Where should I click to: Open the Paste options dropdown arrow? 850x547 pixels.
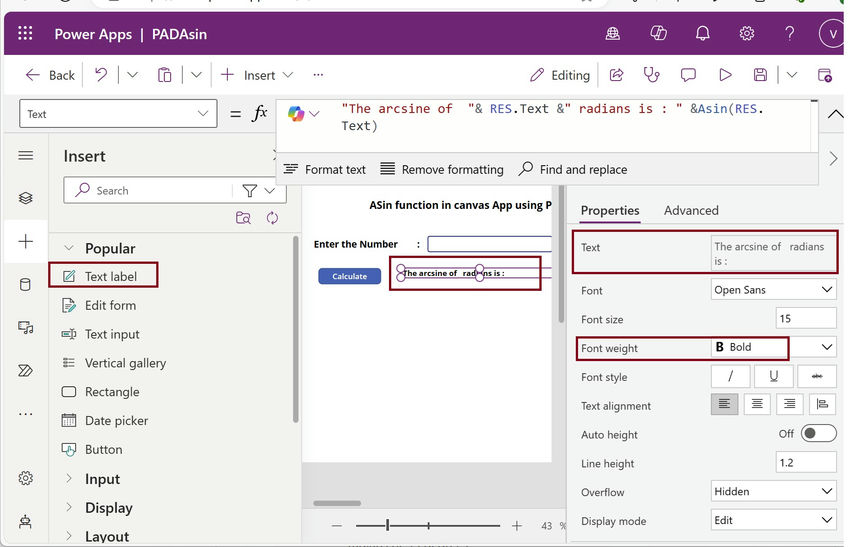(x=196, y=75)
